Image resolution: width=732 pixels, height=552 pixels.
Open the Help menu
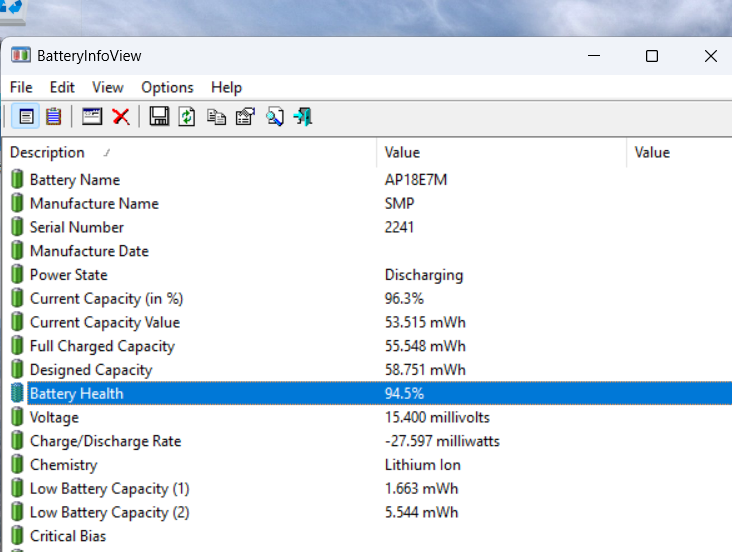click(x=226, y=87)
